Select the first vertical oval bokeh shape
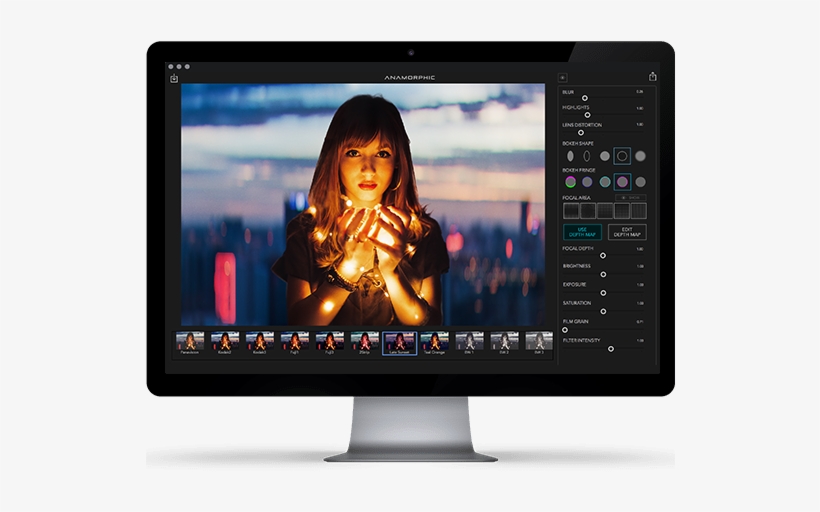Screen dimensions: 820x512 click(x=570, y=156)
